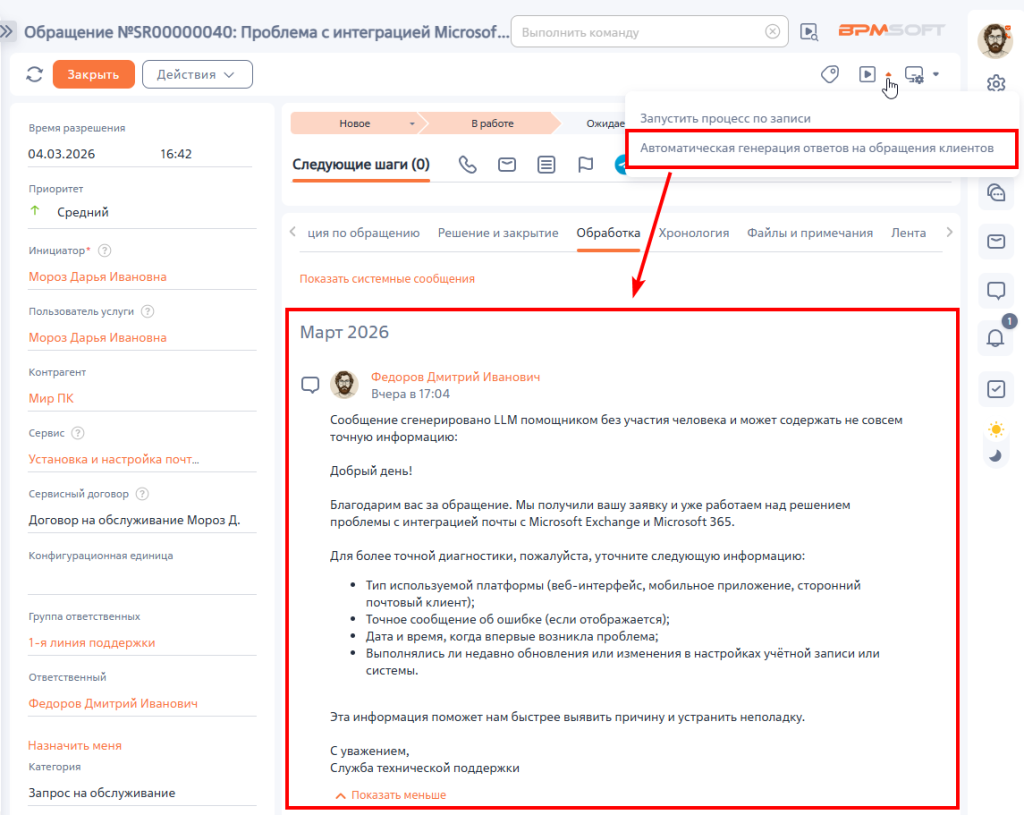Click the flag icon in next steps
Viewport: 1024px width, 815px height.
[586, 165]
